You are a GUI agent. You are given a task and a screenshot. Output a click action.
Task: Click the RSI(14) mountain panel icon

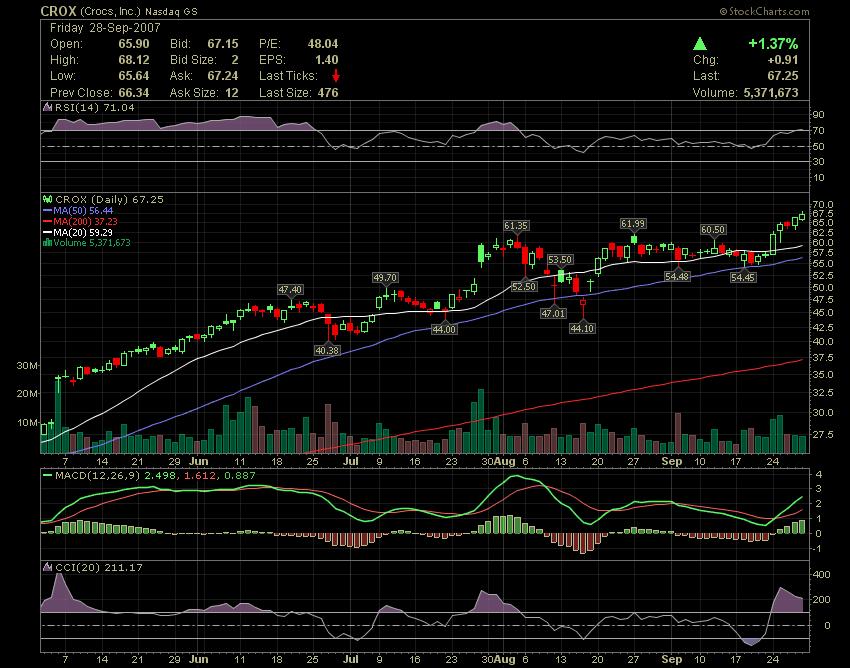48,107
